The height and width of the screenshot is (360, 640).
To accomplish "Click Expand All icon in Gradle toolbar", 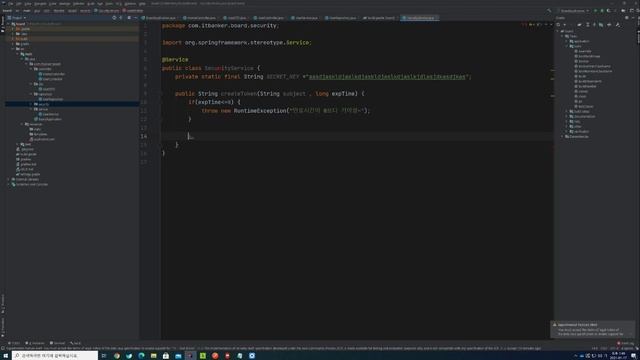I will tap(588, 24).
